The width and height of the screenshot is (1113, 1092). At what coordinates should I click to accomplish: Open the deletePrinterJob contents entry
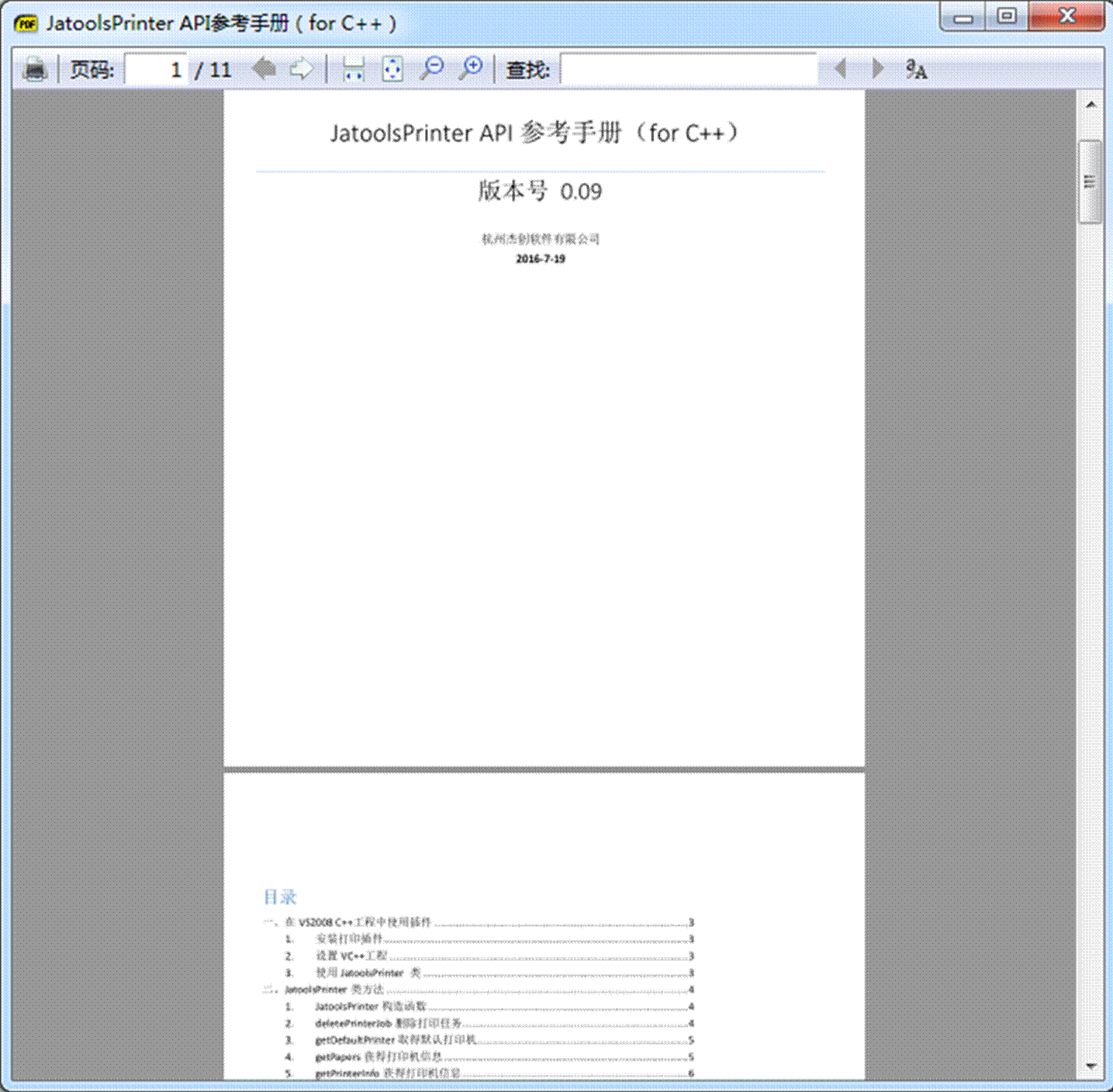click(x=388, y=1024)
